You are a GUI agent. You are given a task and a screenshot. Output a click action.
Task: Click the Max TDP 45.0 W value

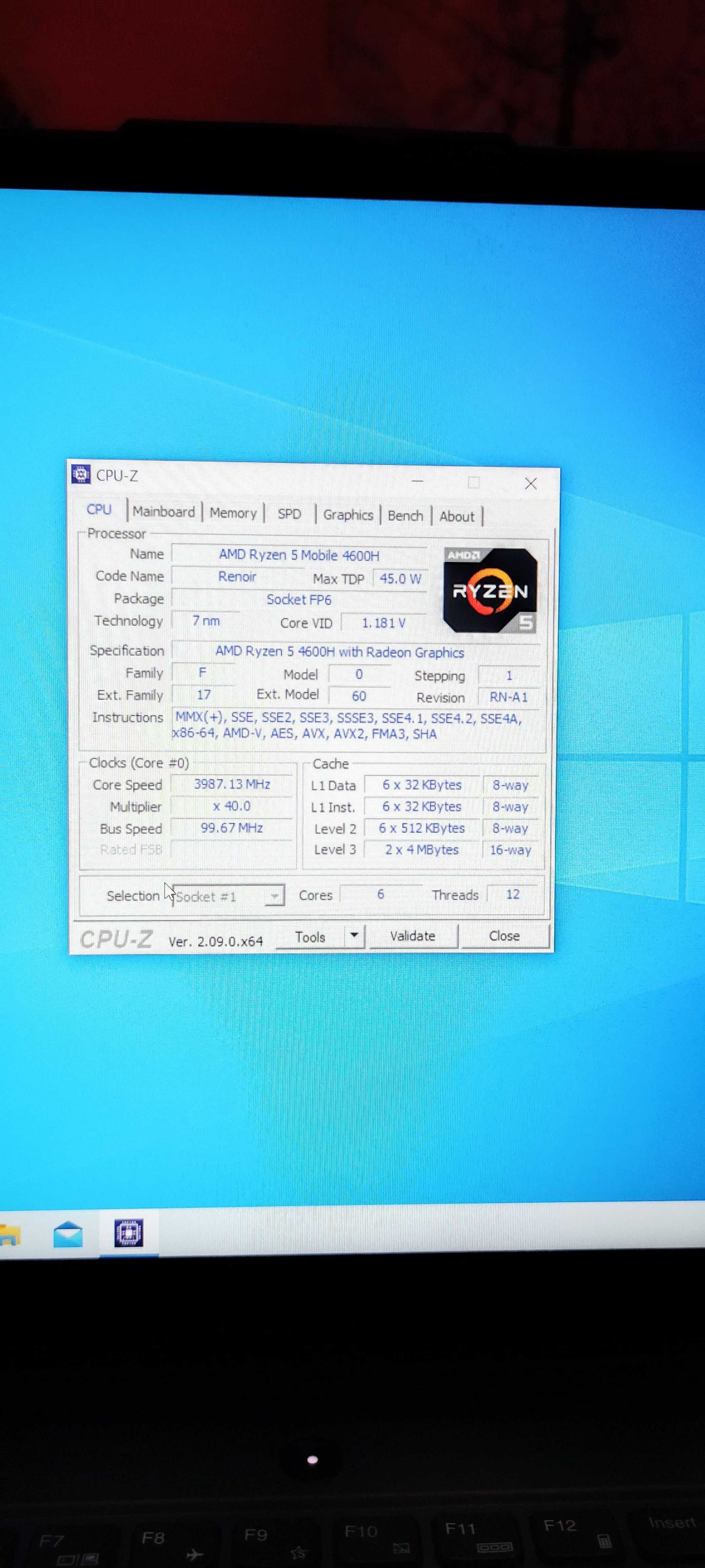point(400,578)
